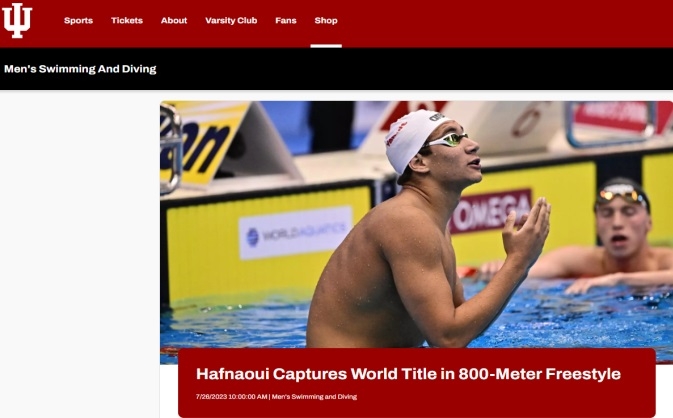
Task: Open the Shop tab
Action: pyautogui.click(x=326, y=21)
